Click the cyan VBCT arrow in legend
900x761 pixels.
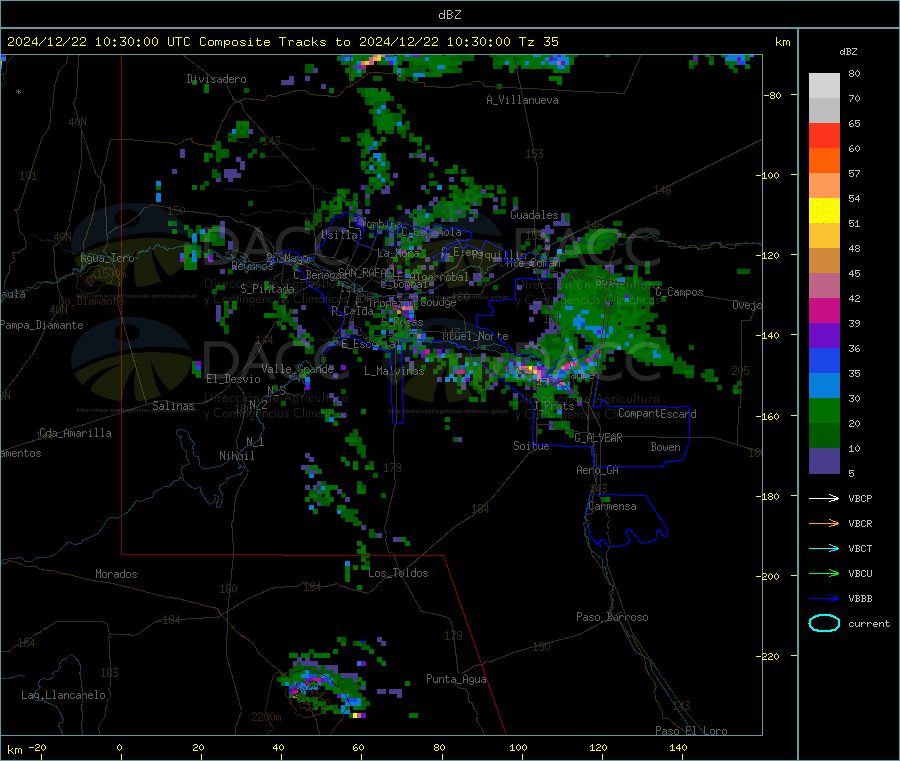pyautogui.click(x=824, y=549)
